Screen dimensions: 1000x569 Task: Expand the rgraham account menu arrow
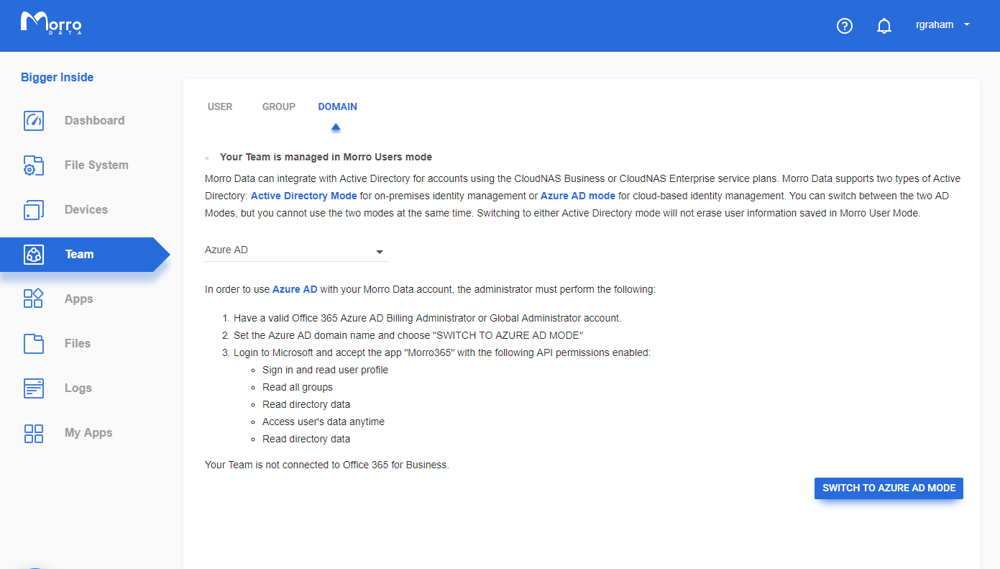pos(967,25)
